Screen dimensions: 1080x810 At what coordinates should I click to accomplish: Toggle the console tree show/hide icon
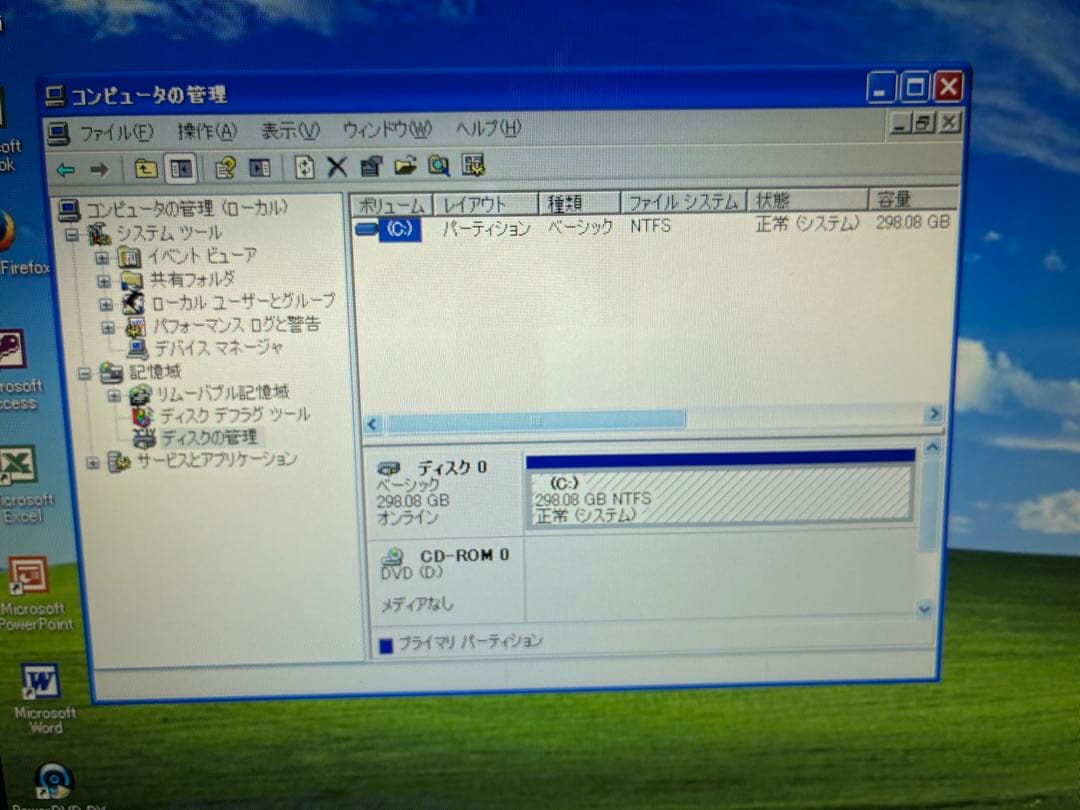click(x=181, y=166)
